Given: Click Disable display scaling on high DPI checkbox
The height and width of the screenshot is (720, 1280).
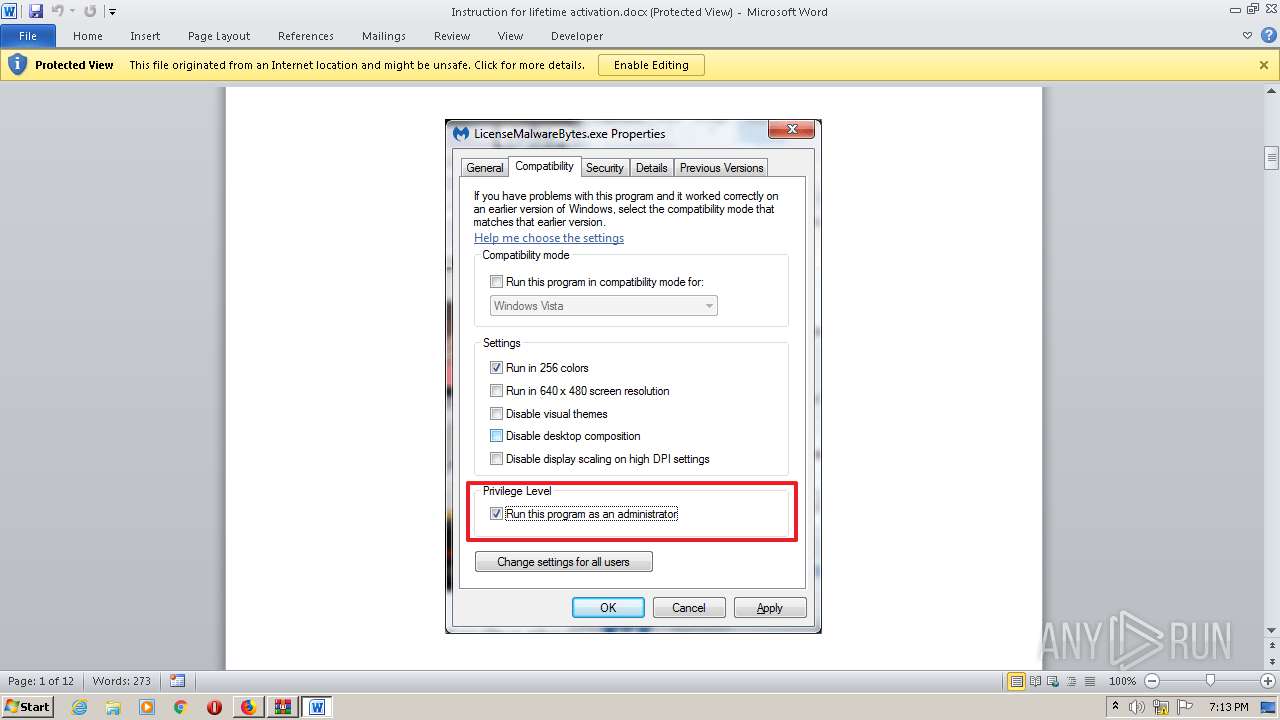Looking at the screenshot, I should [x=497, y=459].
